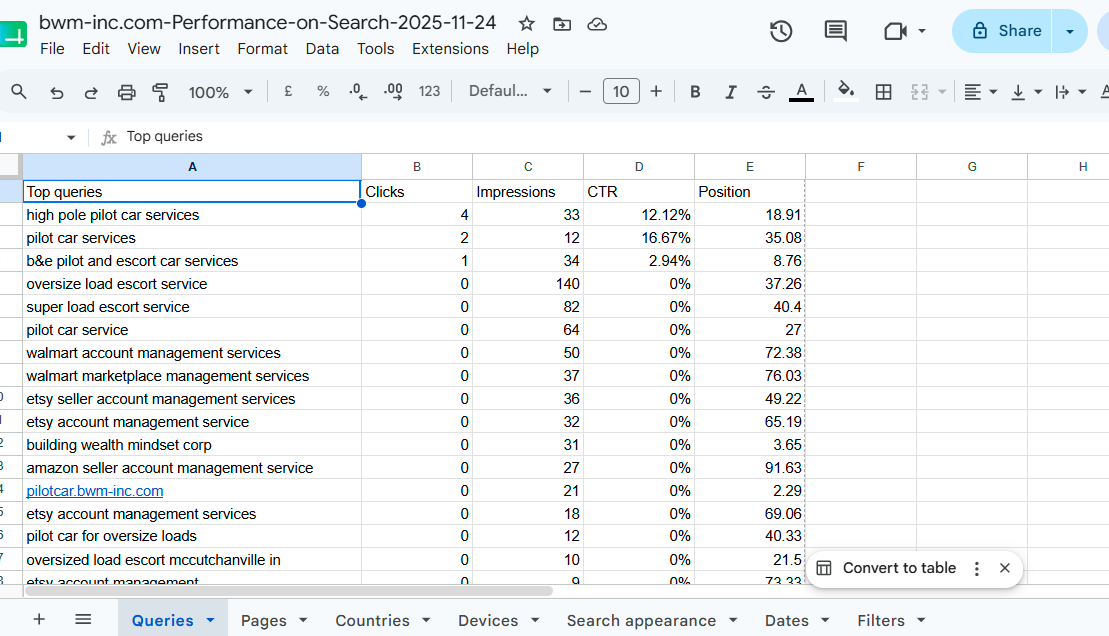This screenshot has height=636, width=1109.
Task: Show the all sheets list
Action: pos(83,620)
